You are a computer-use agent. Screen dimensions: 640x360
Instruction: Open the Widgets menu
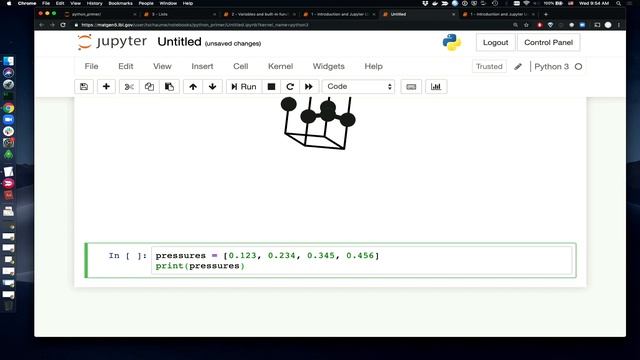tap(329, 66)
